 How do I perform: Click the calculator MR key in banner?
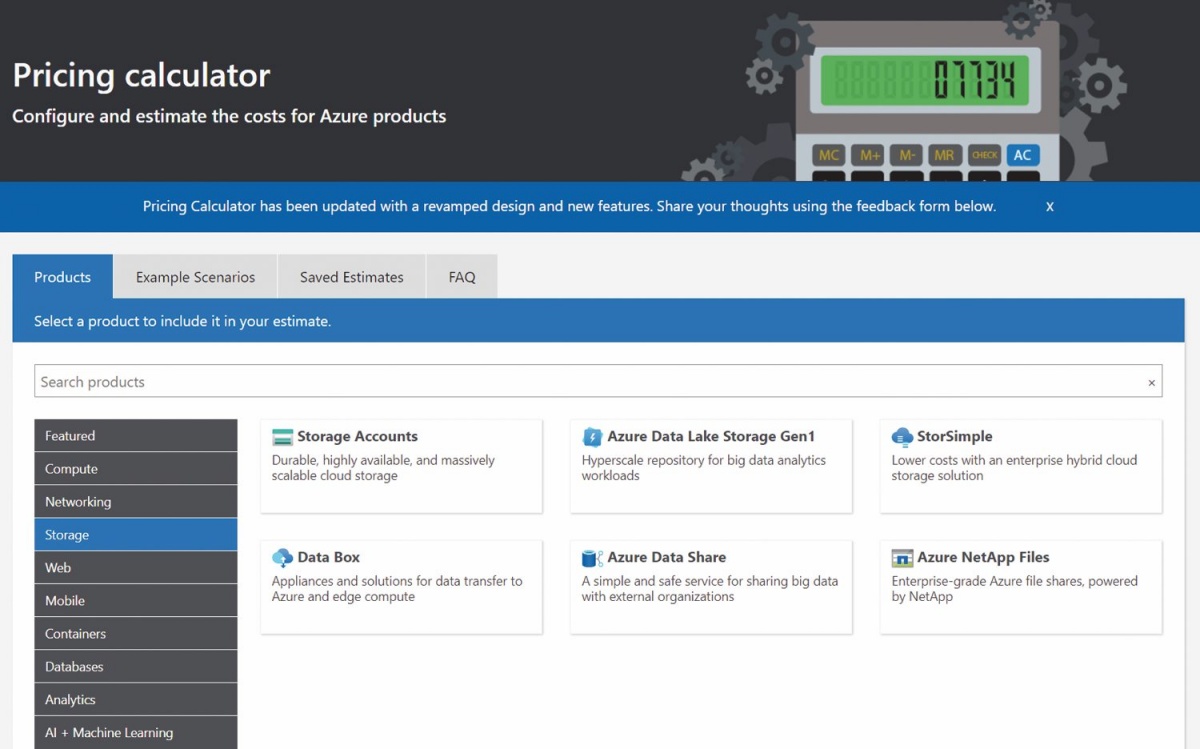tap(943, 156)
